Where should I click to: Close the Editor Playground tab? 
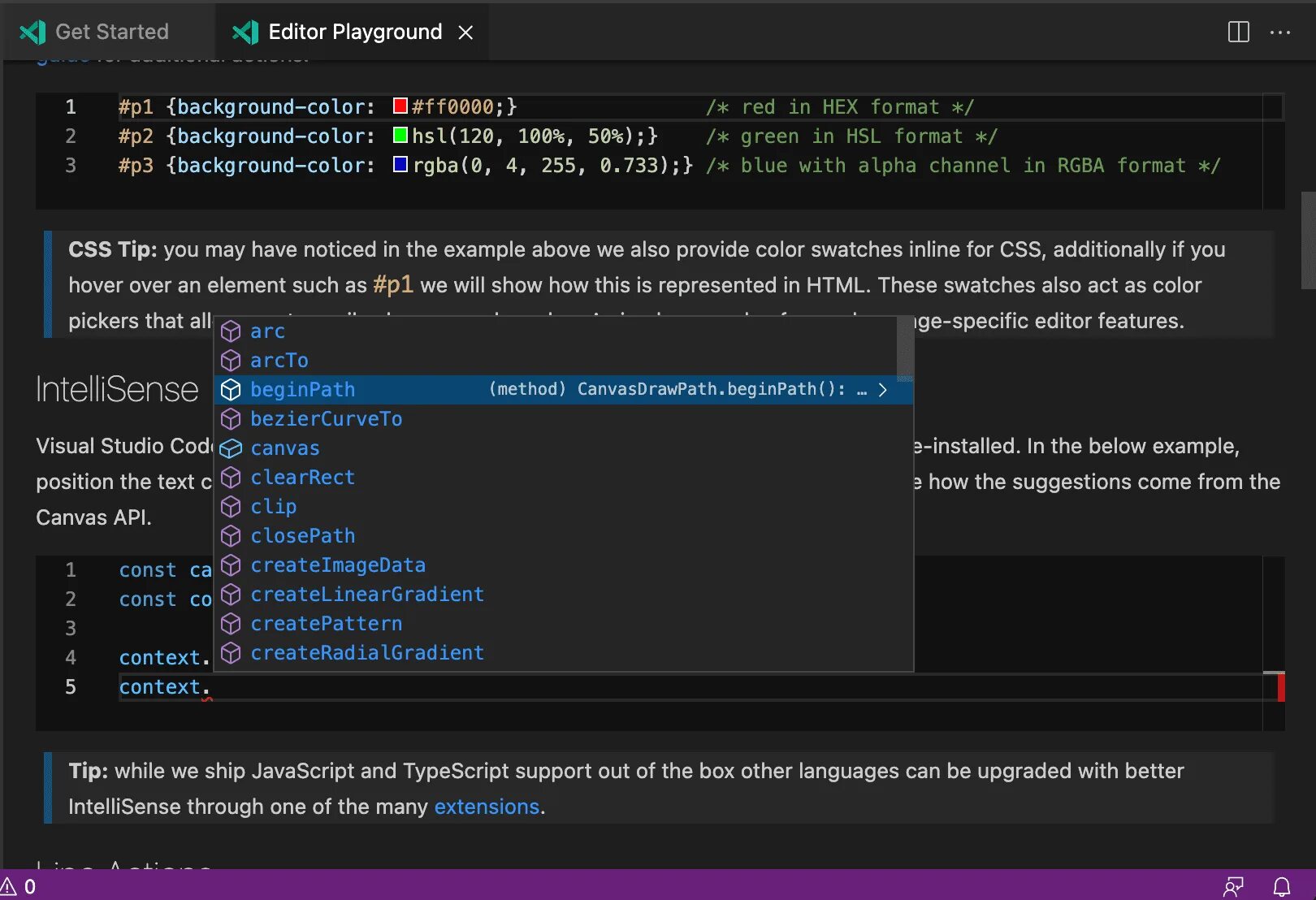[x=465, y=32]
